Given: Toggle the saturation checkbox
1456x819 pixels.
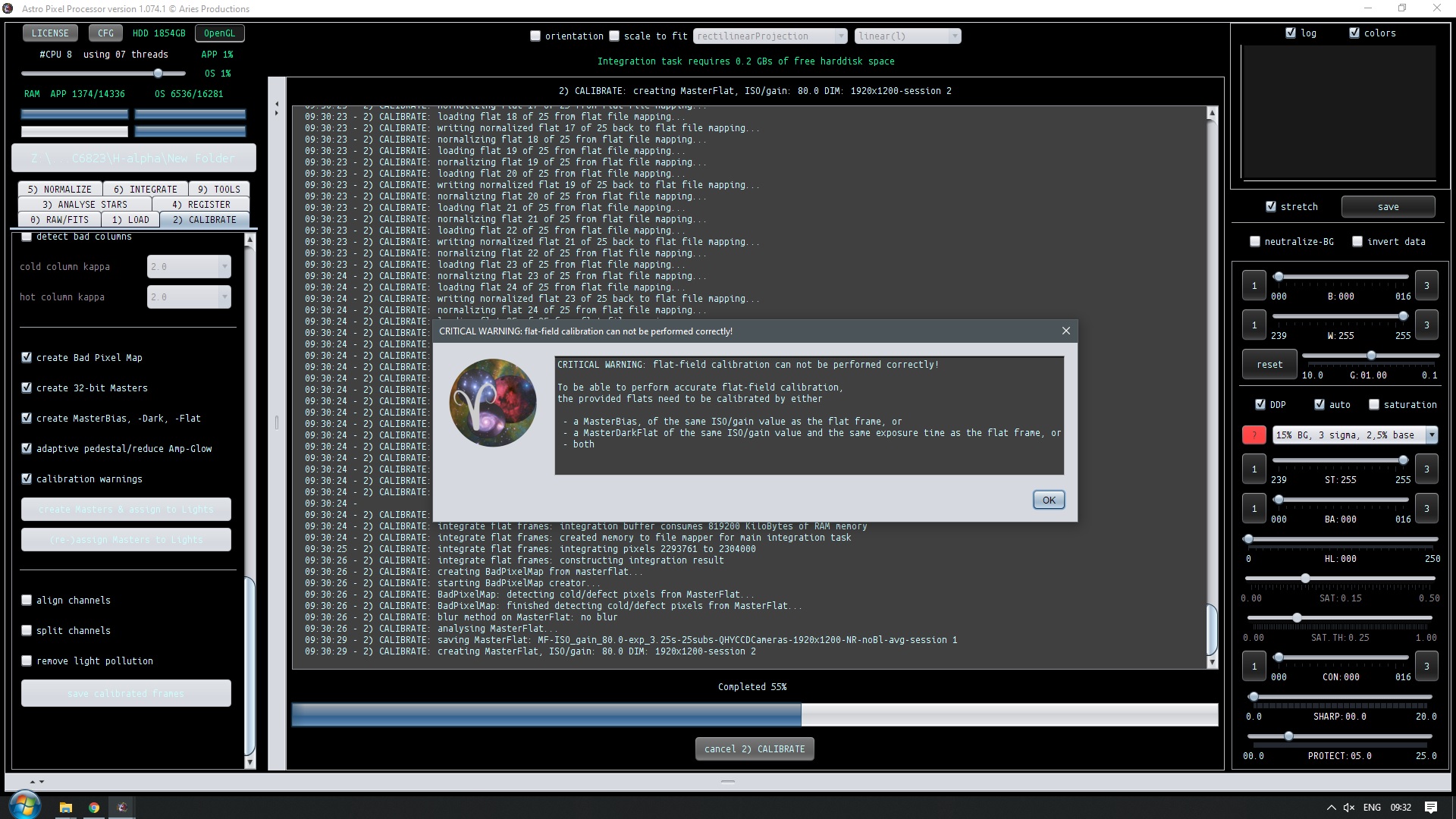Looking at the screenshot, I should [x=1374, y=405].
